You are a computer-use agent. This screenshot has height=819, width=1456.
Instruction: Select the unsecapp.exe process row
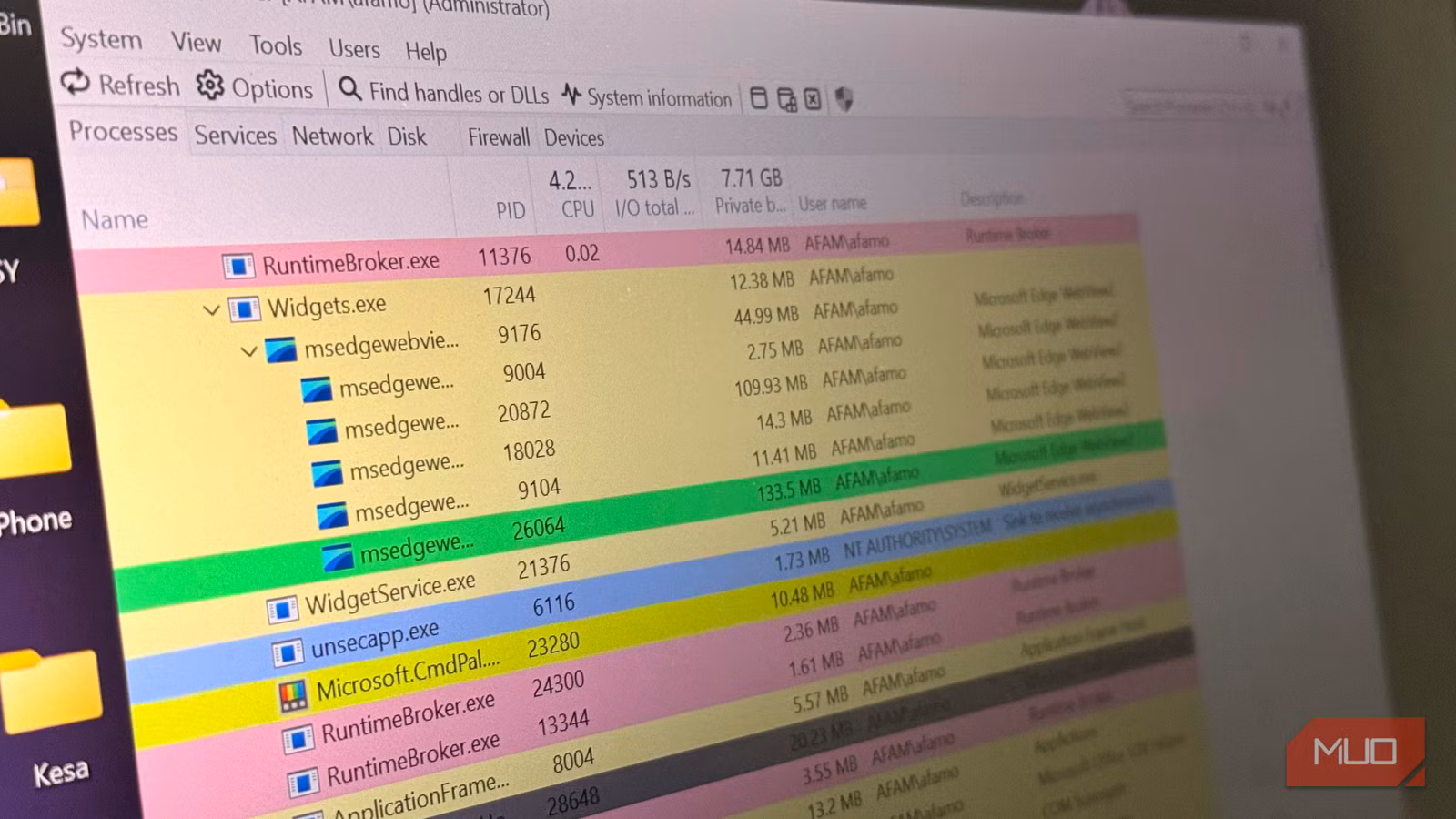[x=649, y=591]
